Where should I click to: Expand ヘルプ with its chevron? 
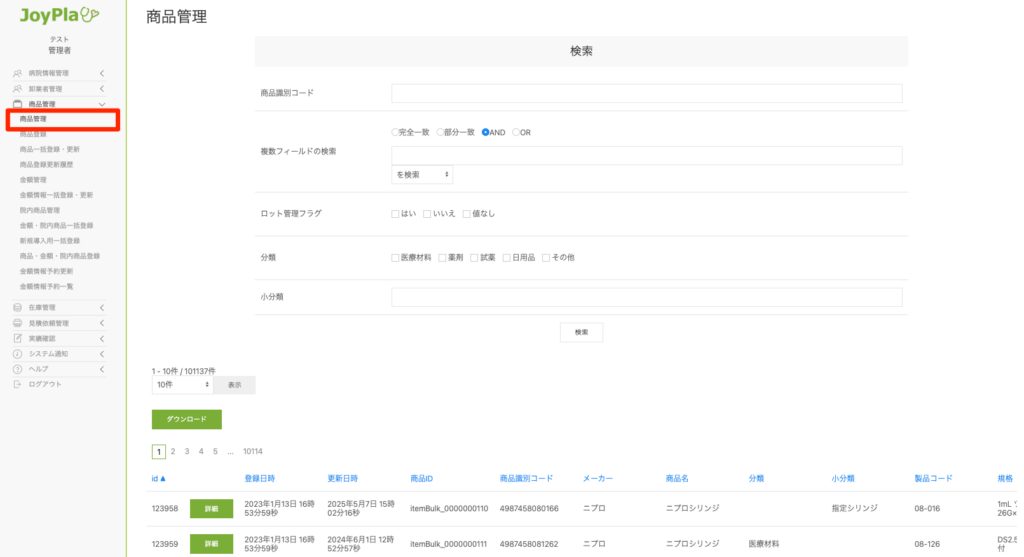click(x=102, y=369)
